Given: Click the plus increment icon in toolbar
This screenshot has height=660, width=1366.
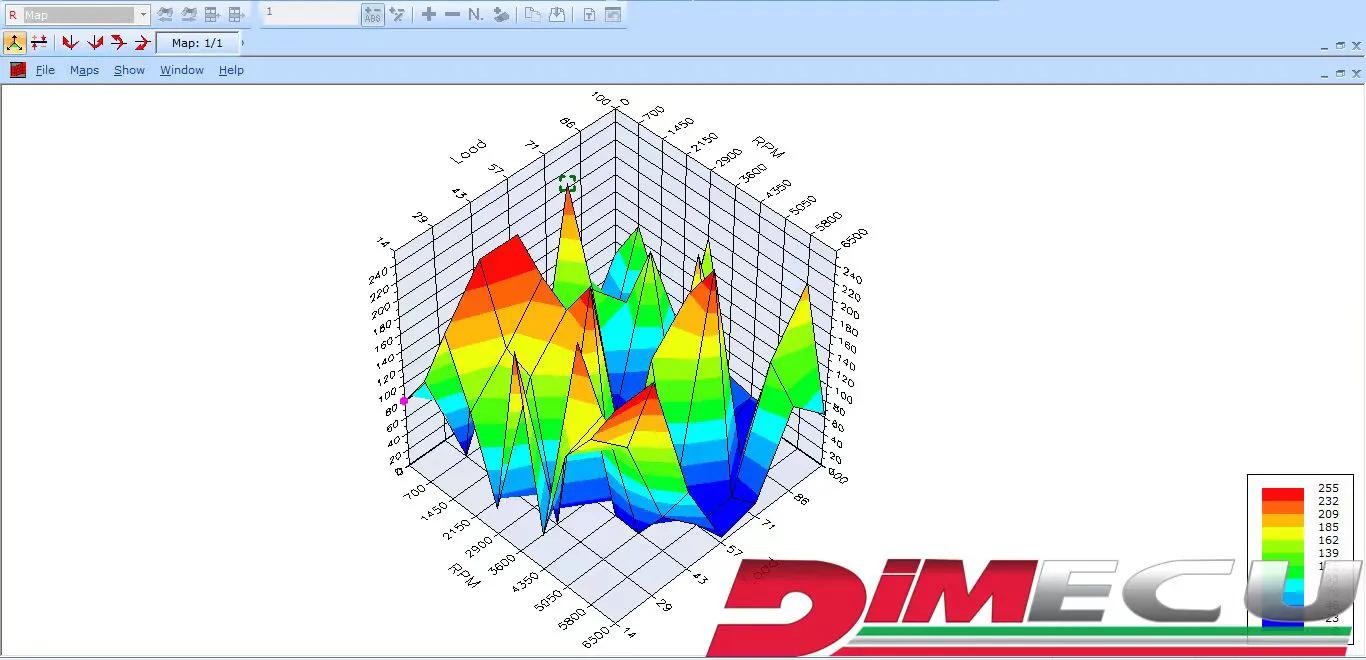Looking at the screenshot, I should (x=428, y=15).
